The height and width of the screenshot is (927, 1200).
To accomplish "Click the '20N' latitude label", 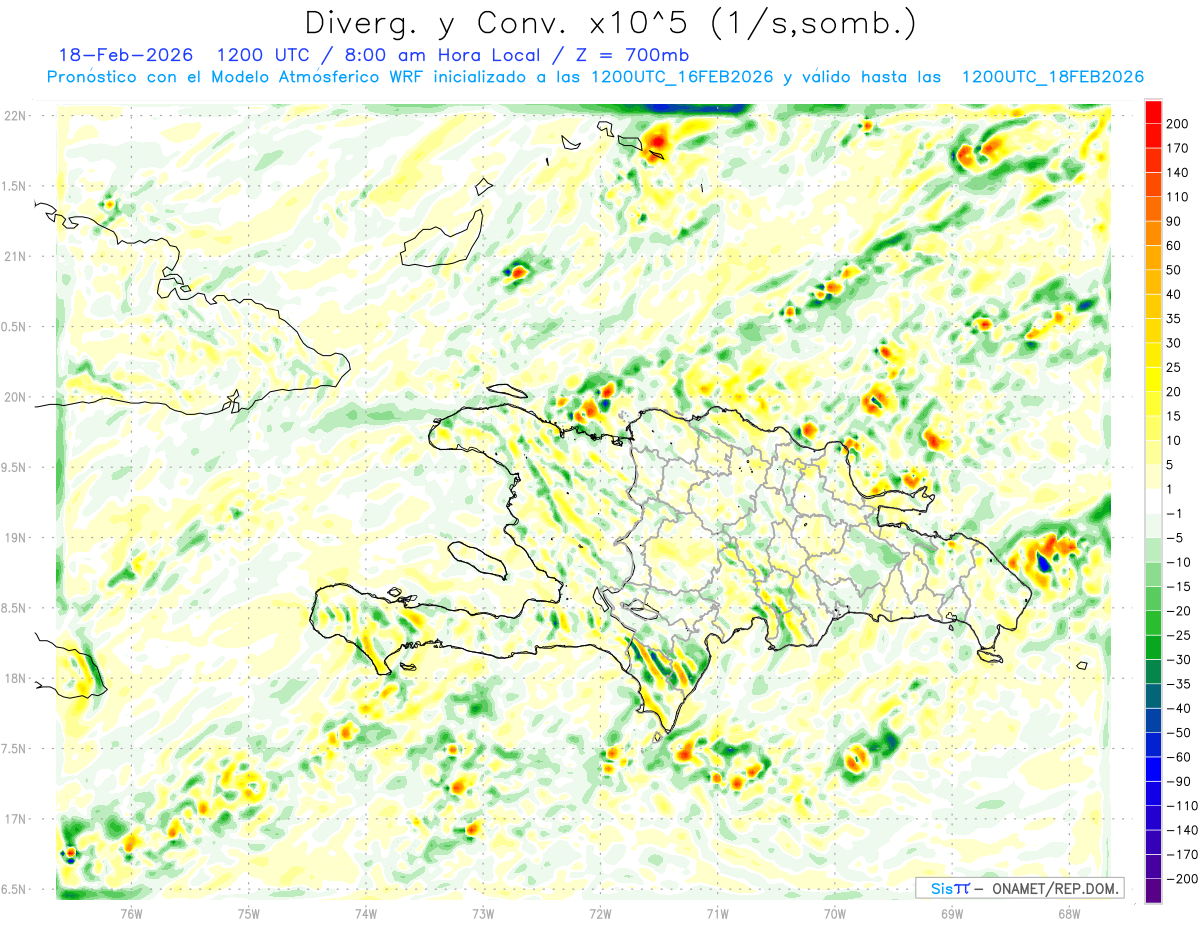I will point(14,397).
